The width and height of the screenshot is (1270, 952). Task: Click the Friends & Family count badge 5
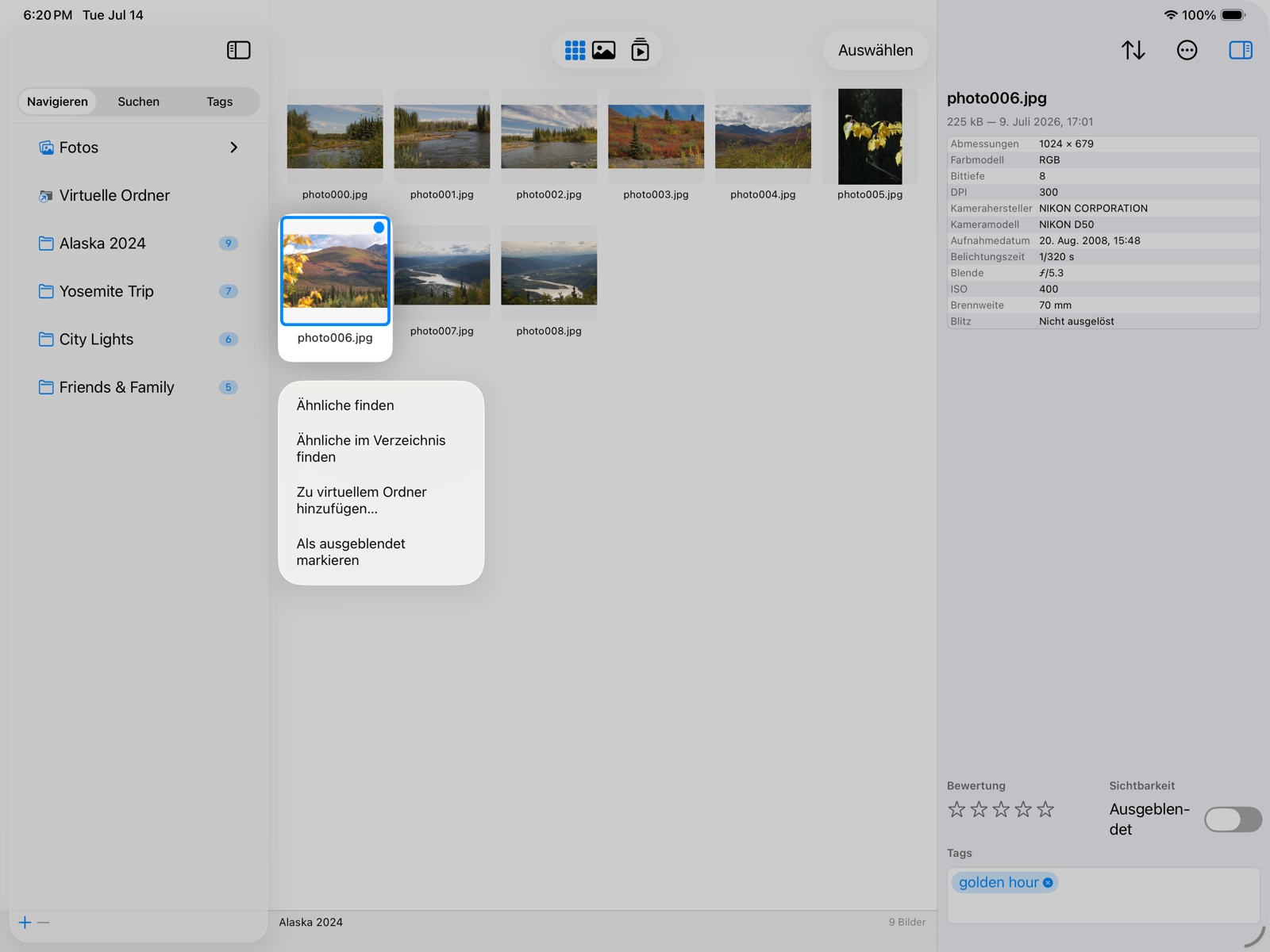point(228,387)
